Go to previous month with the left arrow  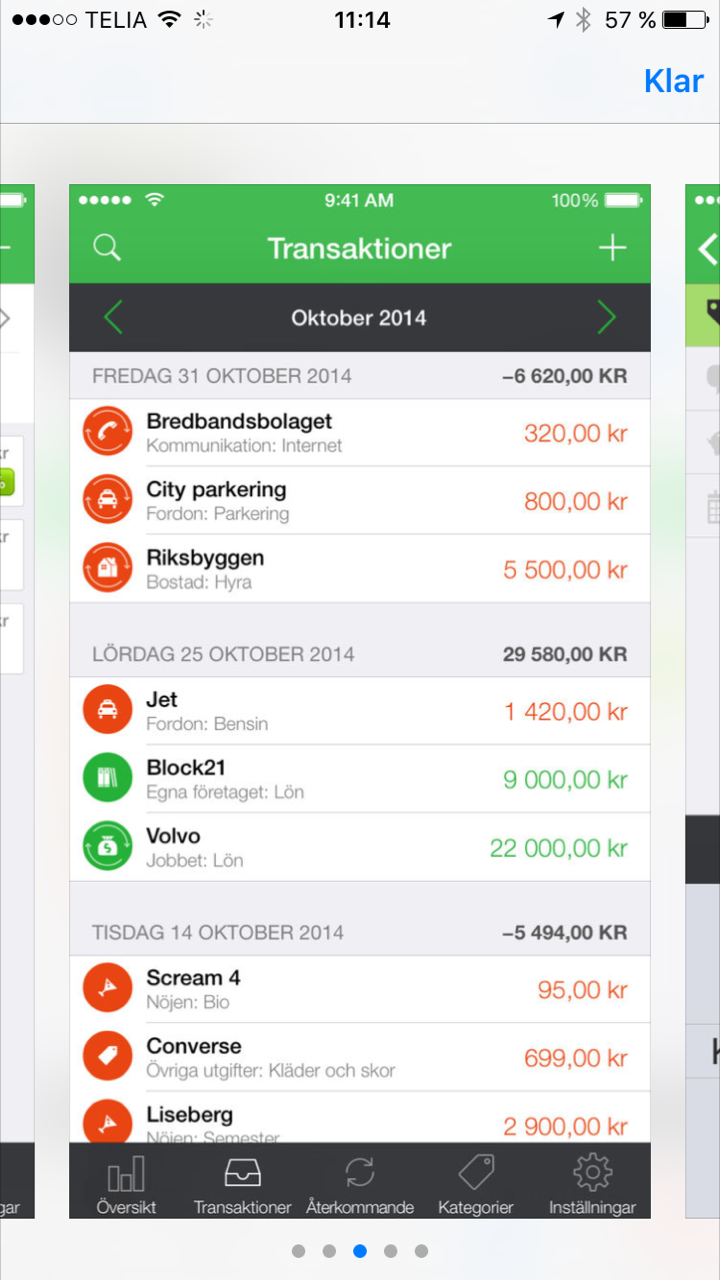click(113, 318)
